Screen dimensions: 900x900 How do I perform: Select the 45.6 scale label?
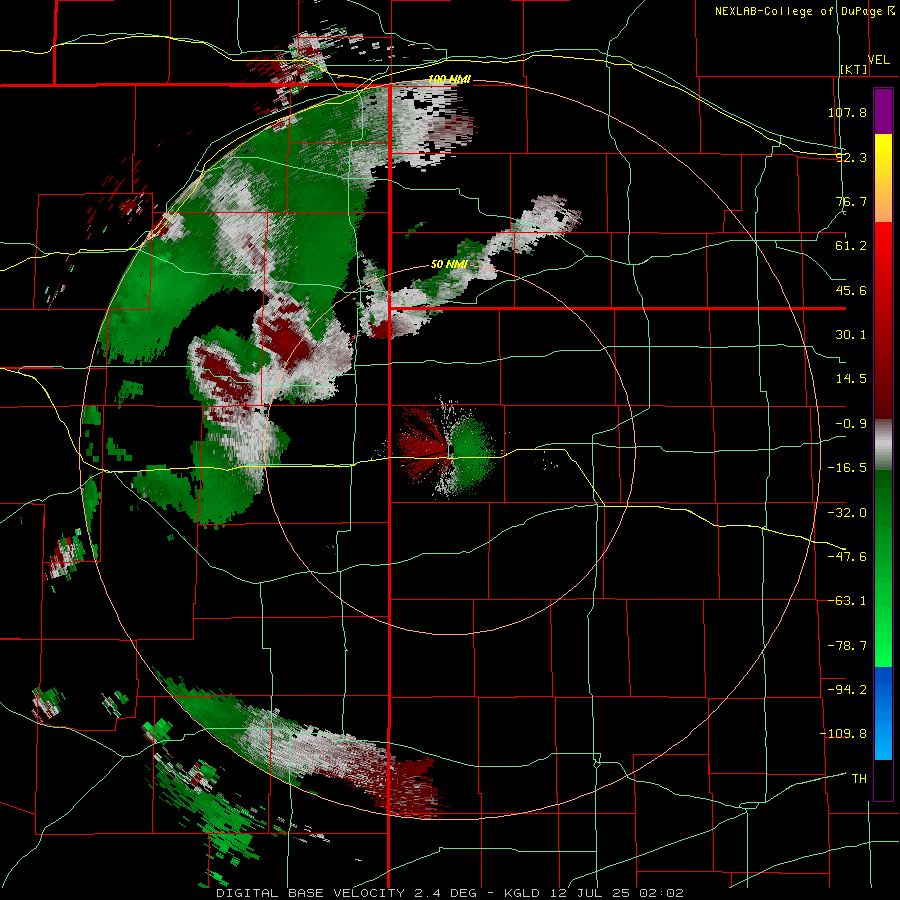(x=851, y=290)
